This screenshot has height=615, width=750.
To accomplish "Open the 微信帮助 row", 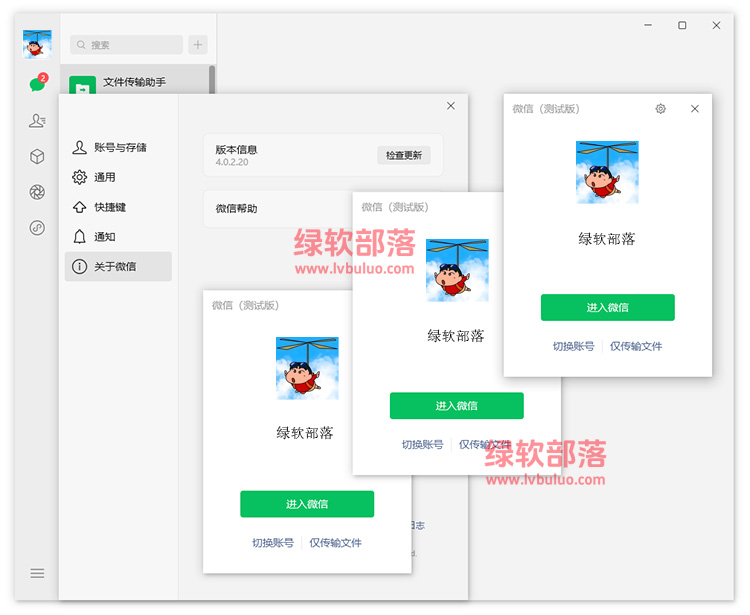I will coord(278,209).
